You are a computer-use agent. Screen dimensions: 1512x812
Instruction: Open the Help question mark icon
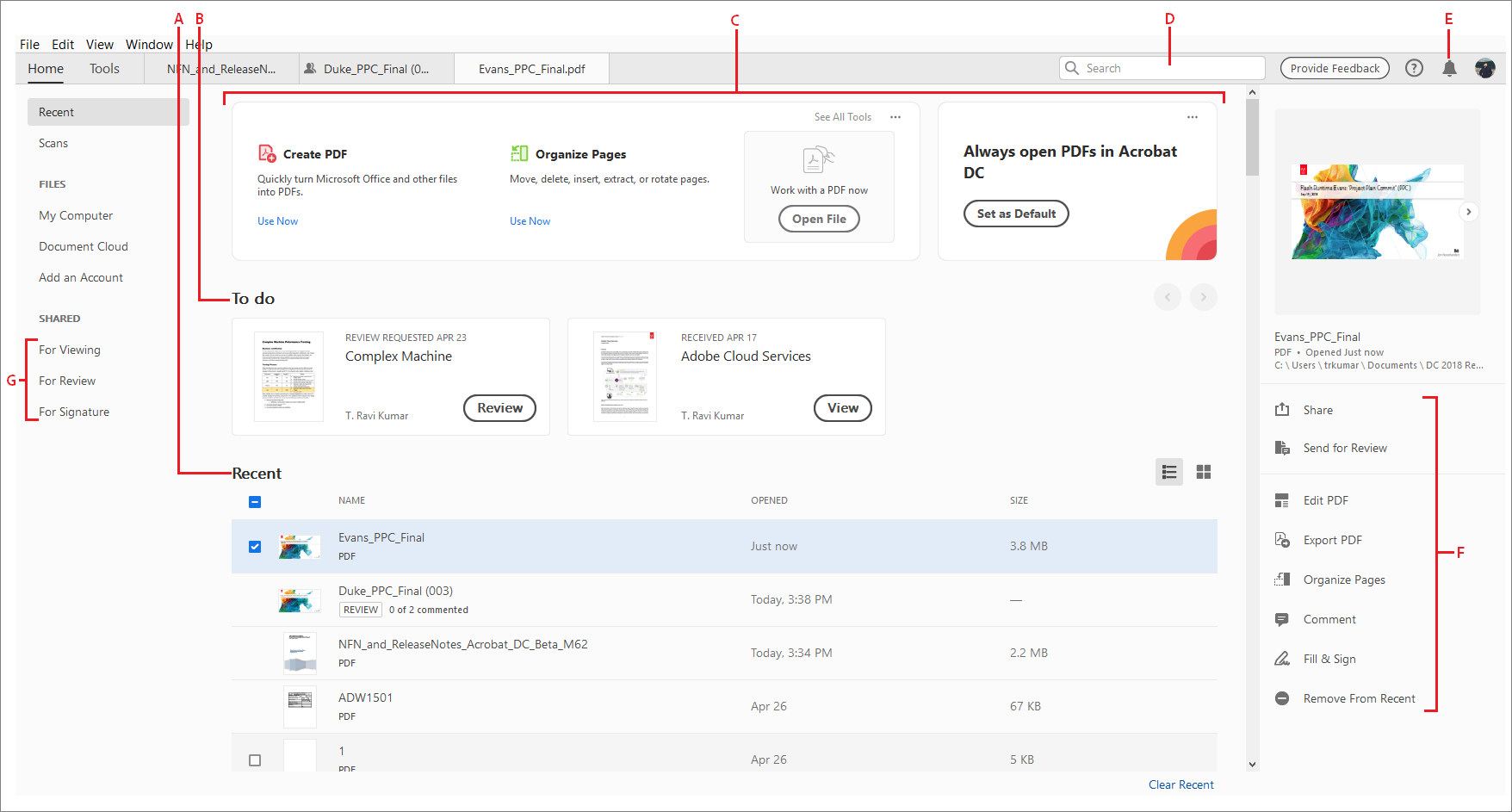(1414, 68)
